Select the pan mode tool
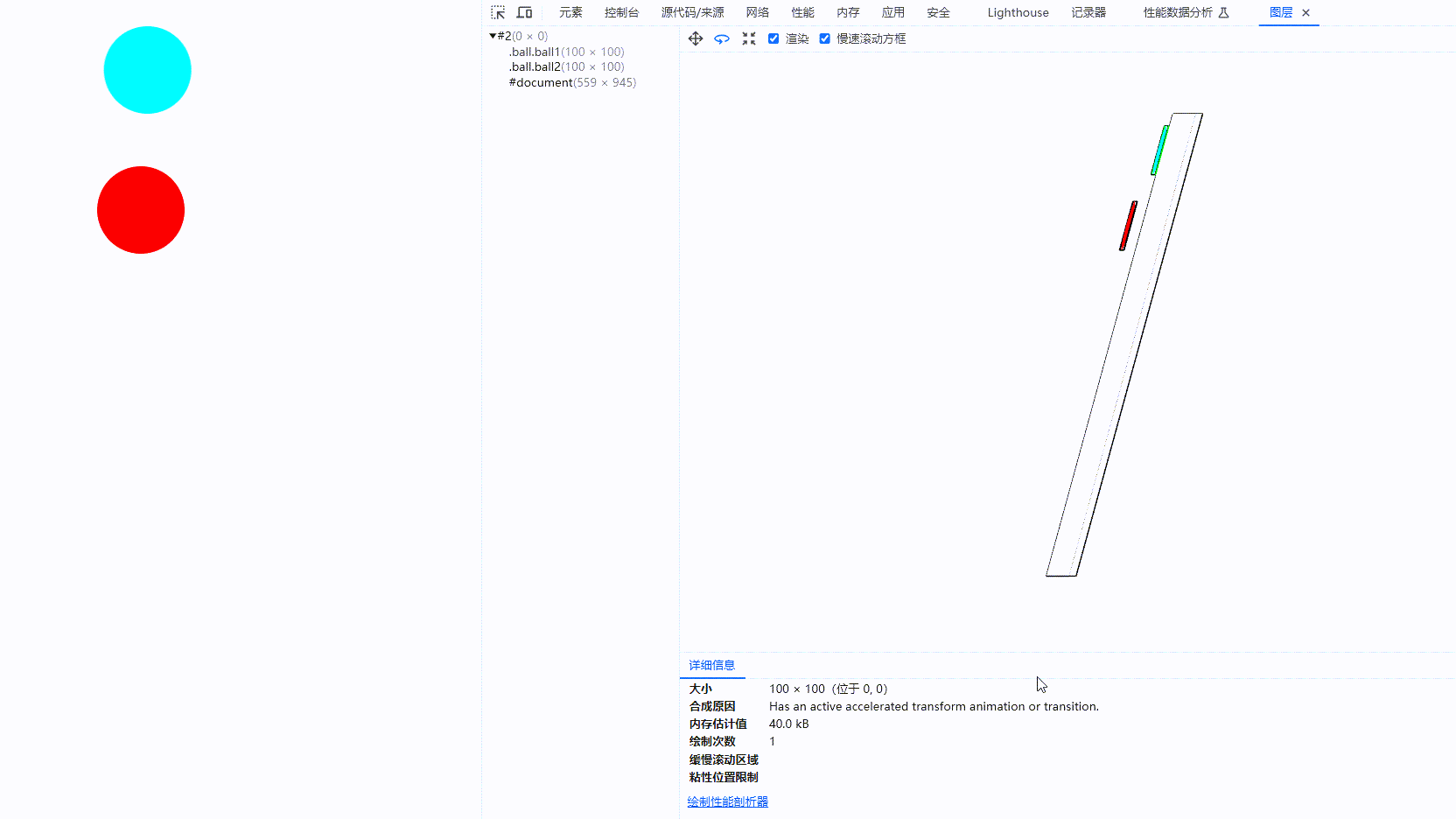The image size is (1456, 819). 696,38
